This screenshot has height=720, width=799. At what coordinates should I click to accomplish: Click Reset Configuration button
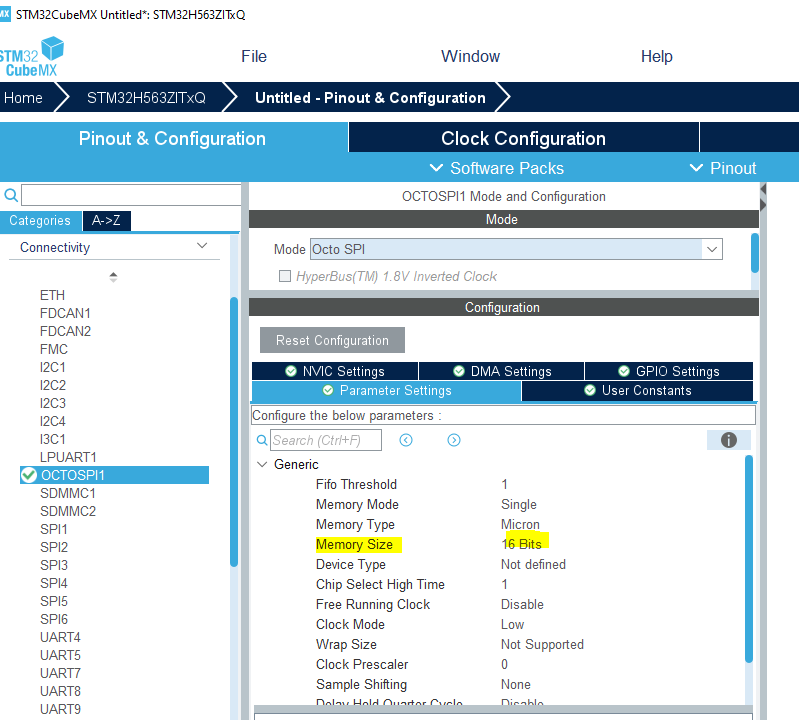[x=332, y=340]
